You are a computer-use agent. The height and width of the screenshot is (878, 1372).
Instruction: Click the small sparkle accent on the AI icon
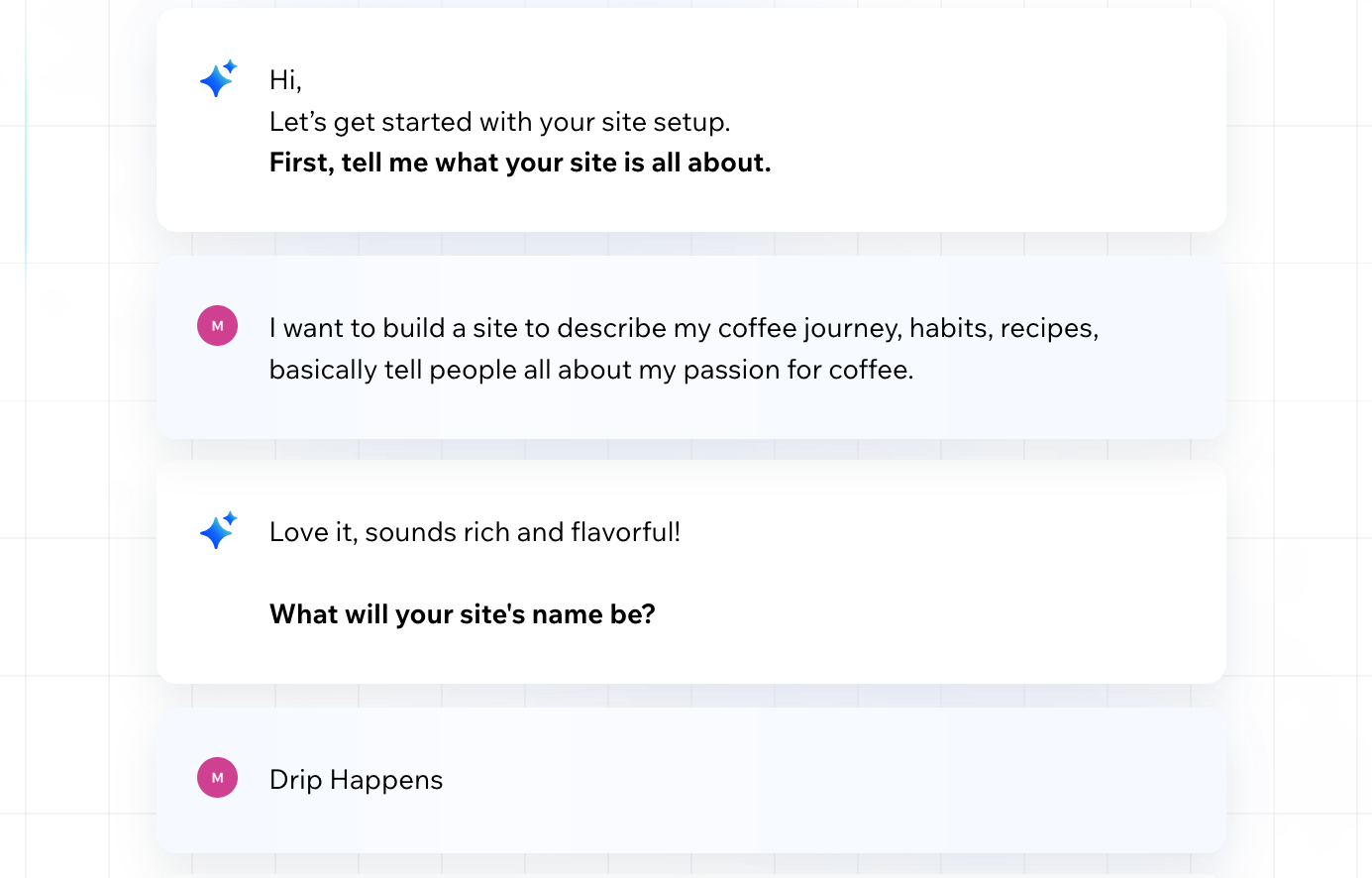click(x=229, y=66)
